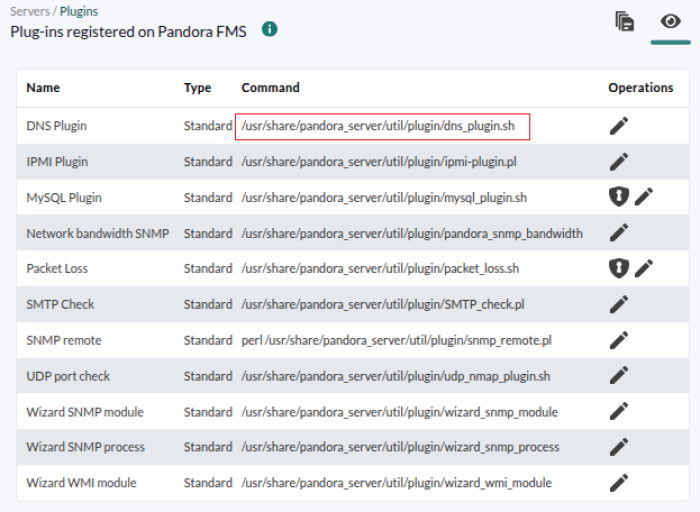This screenshot has height=512, width=700.
Task: Select the udp_nmap_plugin.sh command path
Action: pos(396,376)
